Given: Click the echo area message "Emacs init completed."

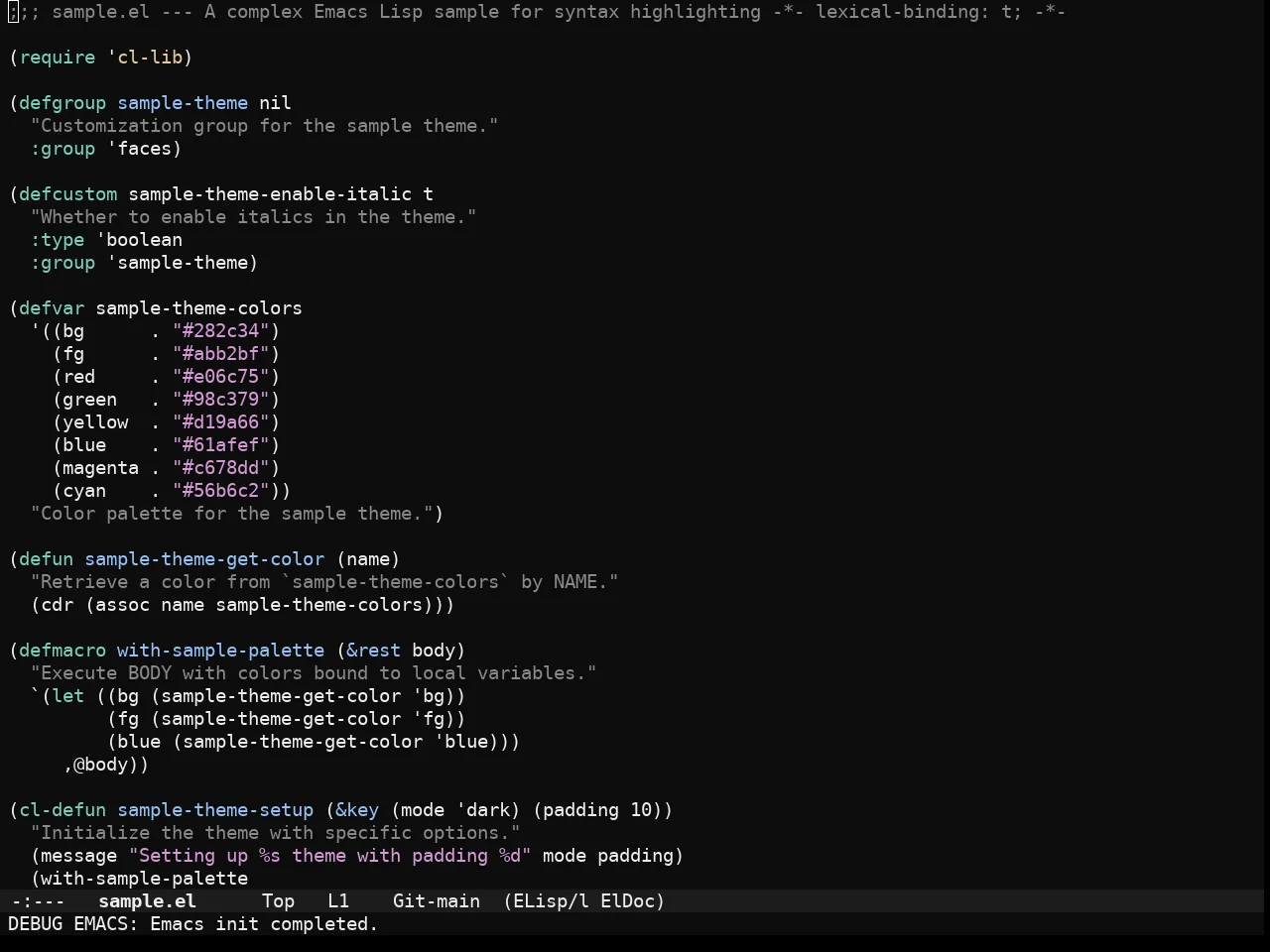Looking at the screenshot, I should click(264, 924).
